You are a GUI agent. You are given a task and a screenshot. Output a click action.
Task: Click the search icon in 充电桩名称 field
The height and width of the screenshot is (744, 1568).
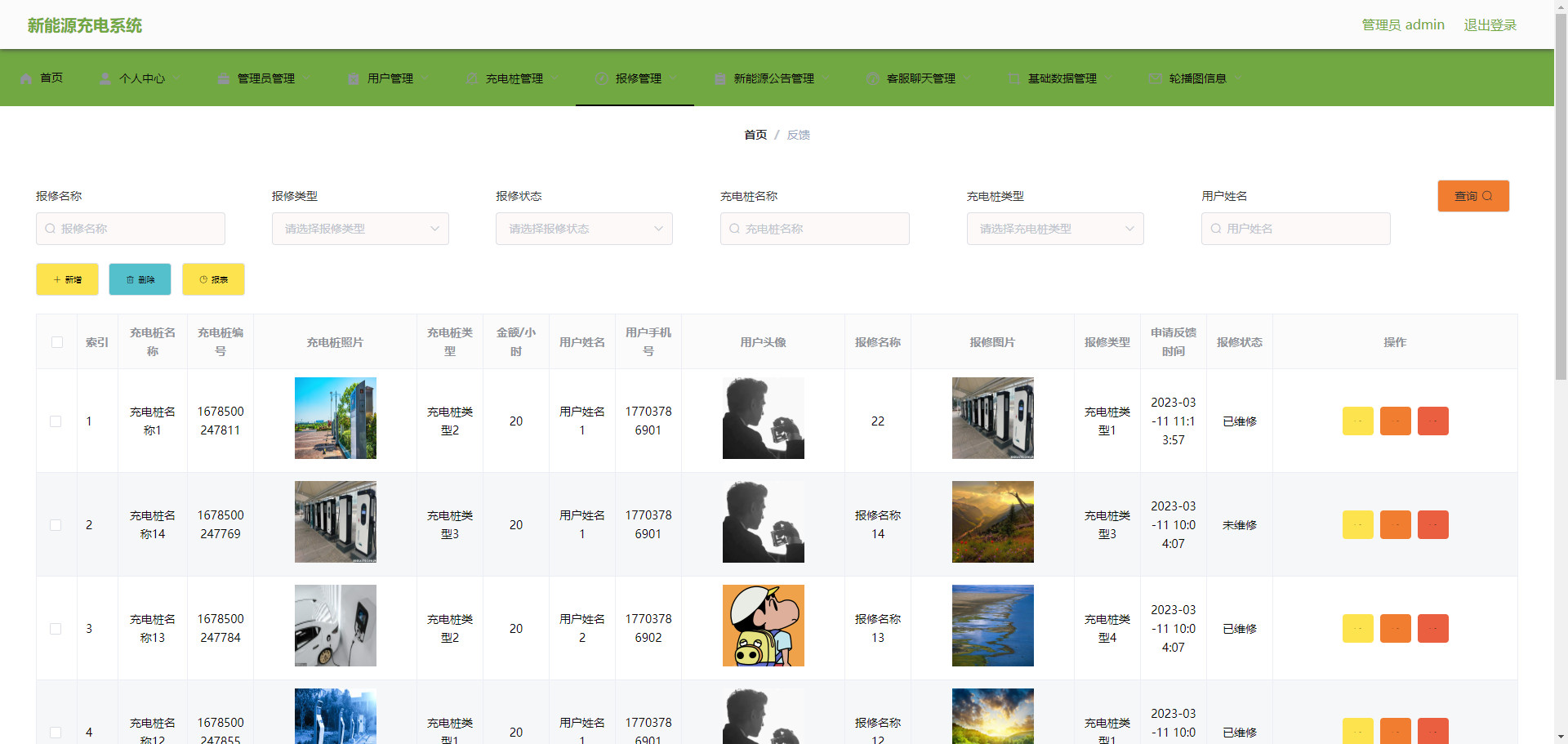[735, 229]
